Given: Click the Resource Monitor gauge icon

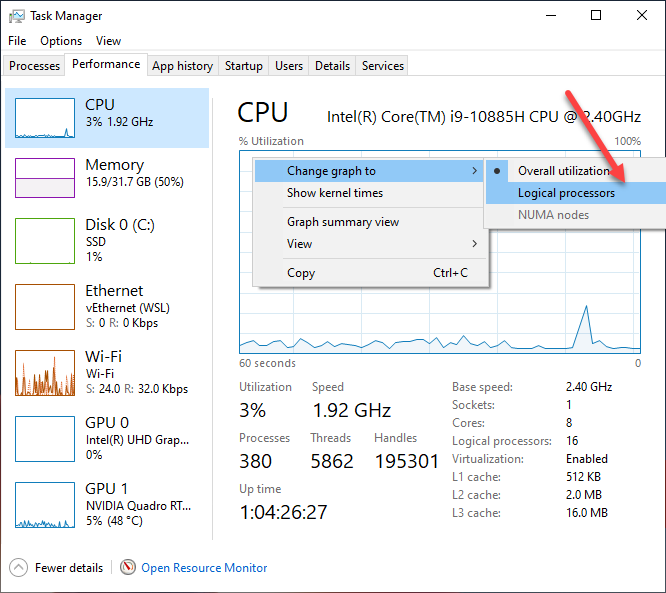Looking at the screenshot, I should pos(128,567).
